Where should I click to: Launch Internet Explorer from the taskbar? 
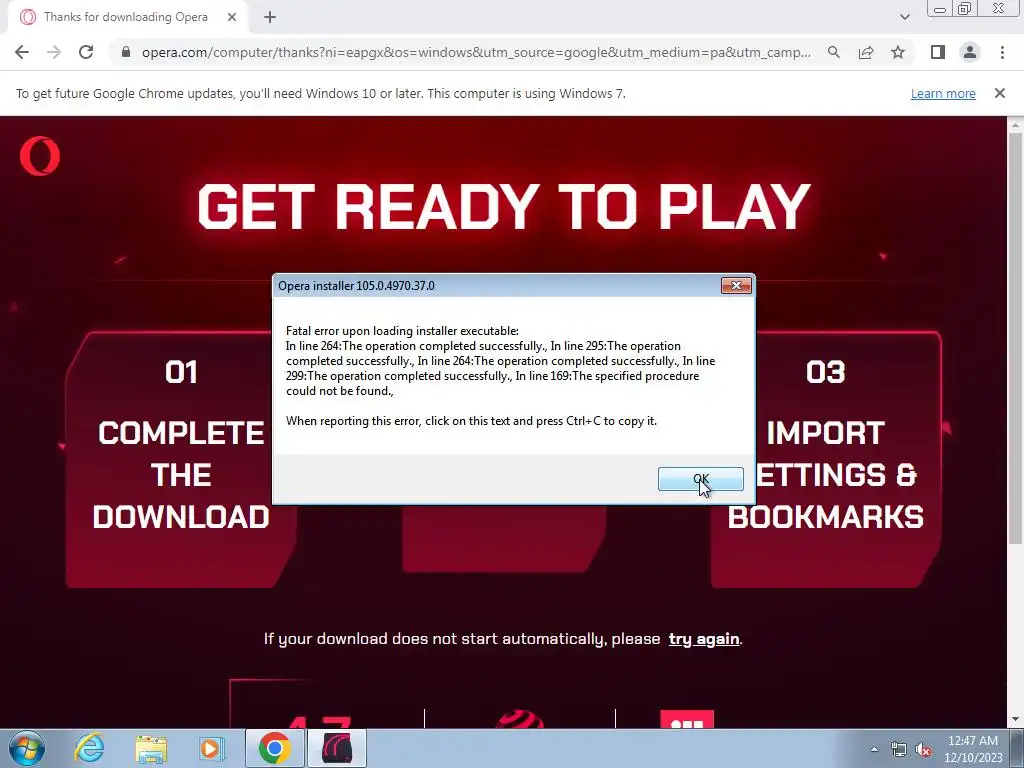point(89,748)
